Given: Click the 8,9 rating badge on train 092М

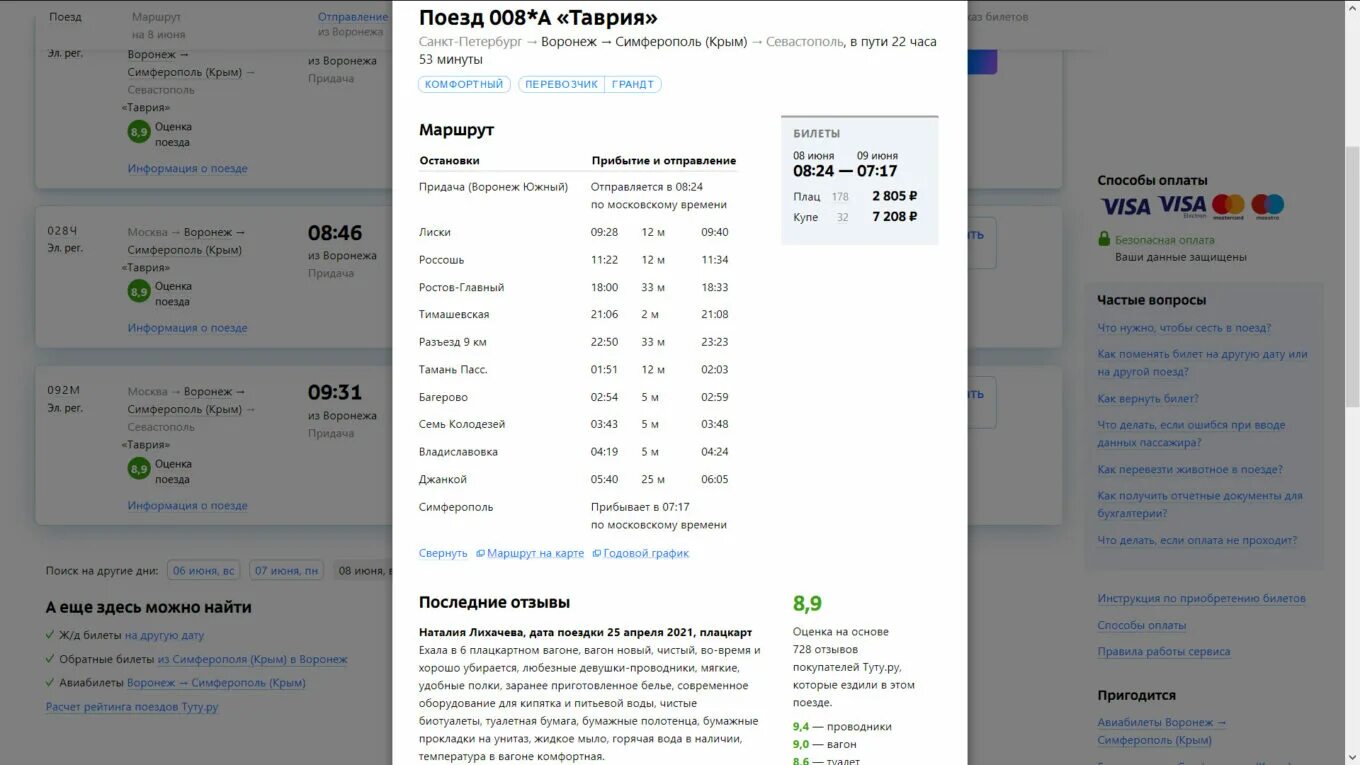Looking at the screenshot, I should tap(138, 469).
